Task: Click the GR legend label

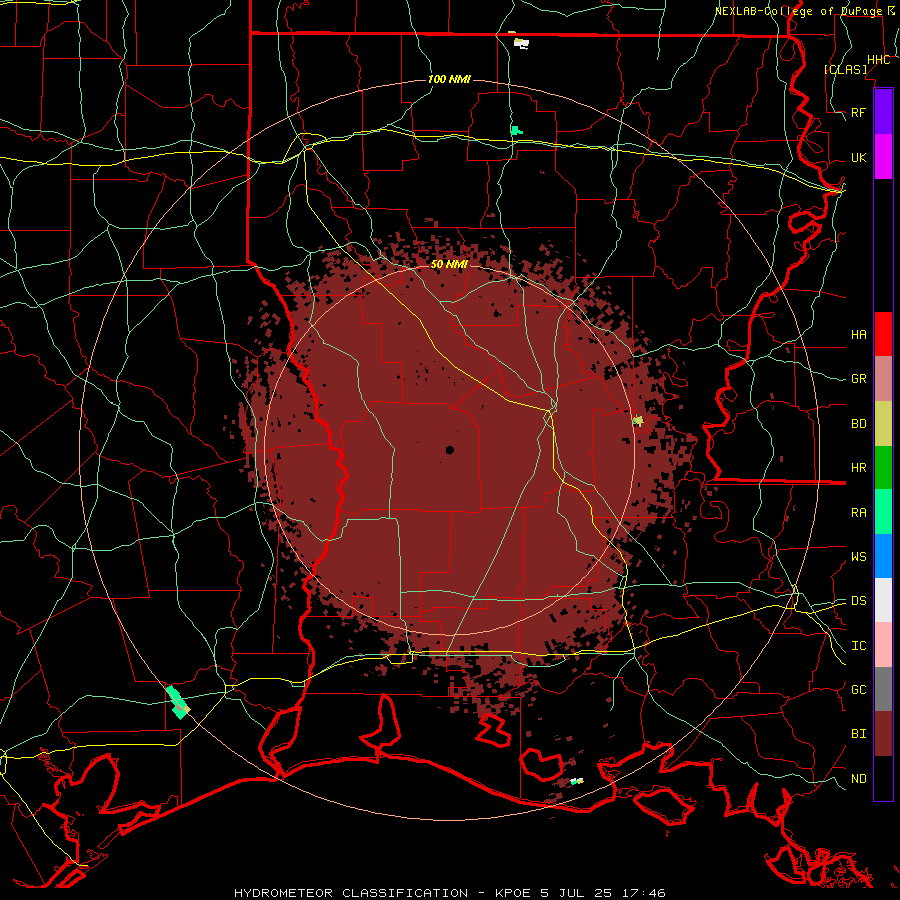Action: point(859,379)
